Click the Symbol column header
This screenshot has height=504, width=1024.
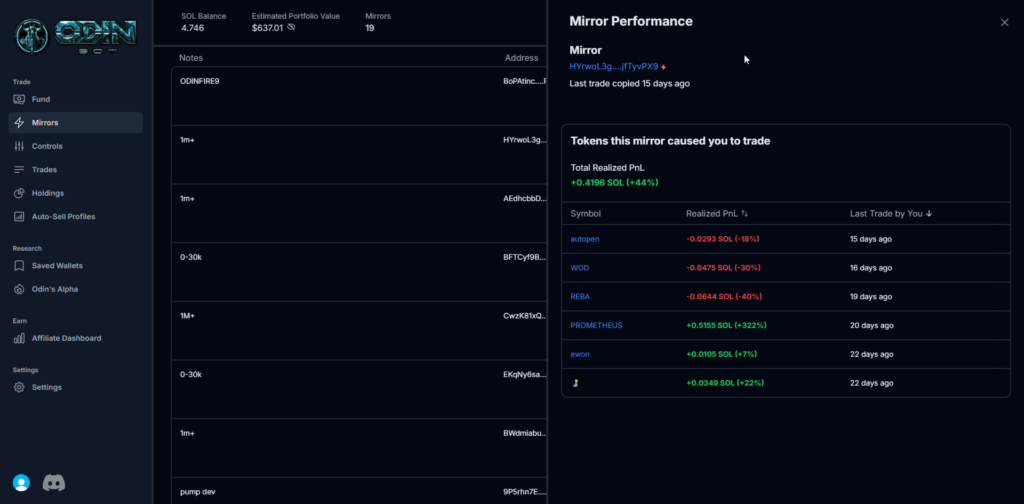pyautogui.click(x=586, y=213)
